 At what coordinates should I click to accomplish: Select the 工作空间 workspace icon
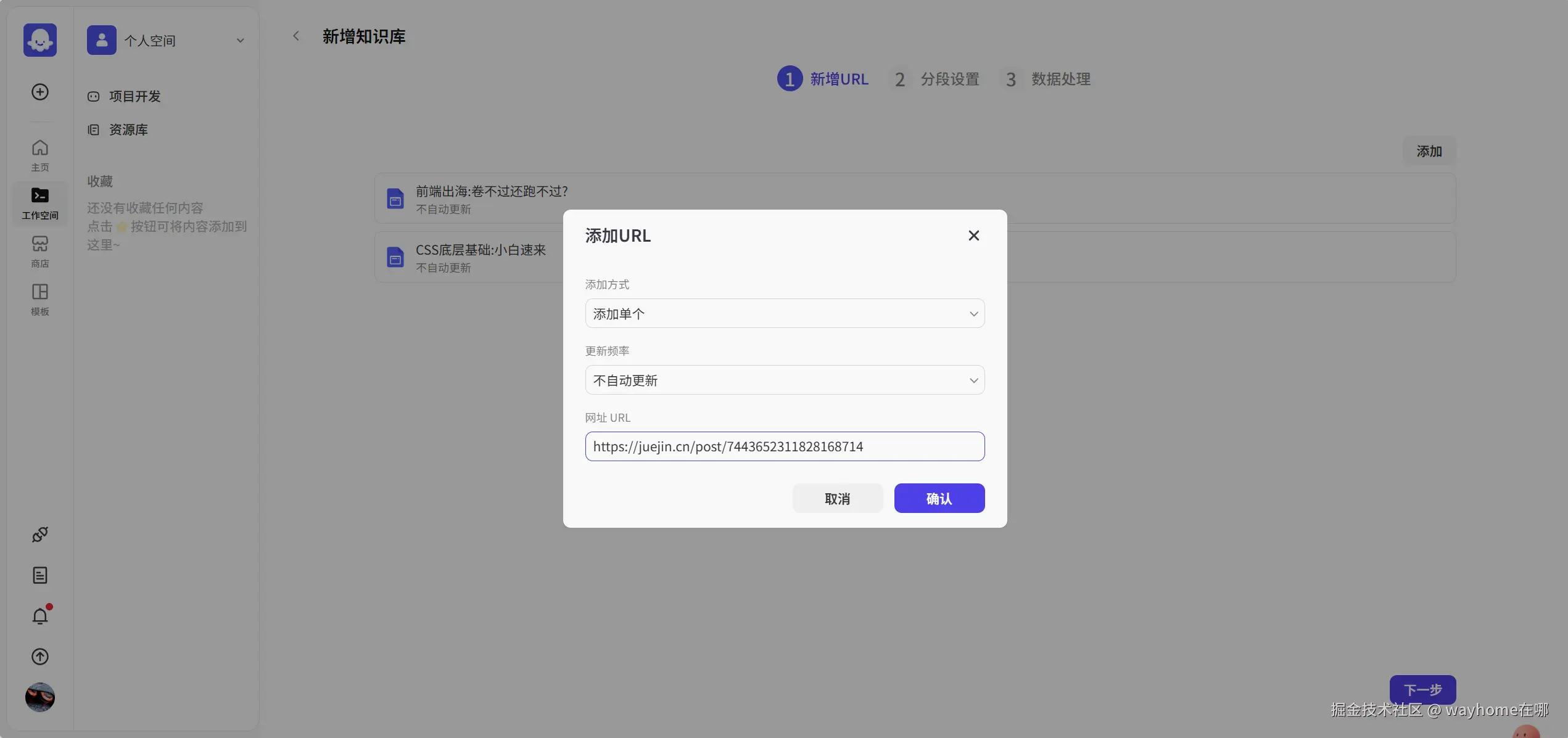(x=39, y=202)
